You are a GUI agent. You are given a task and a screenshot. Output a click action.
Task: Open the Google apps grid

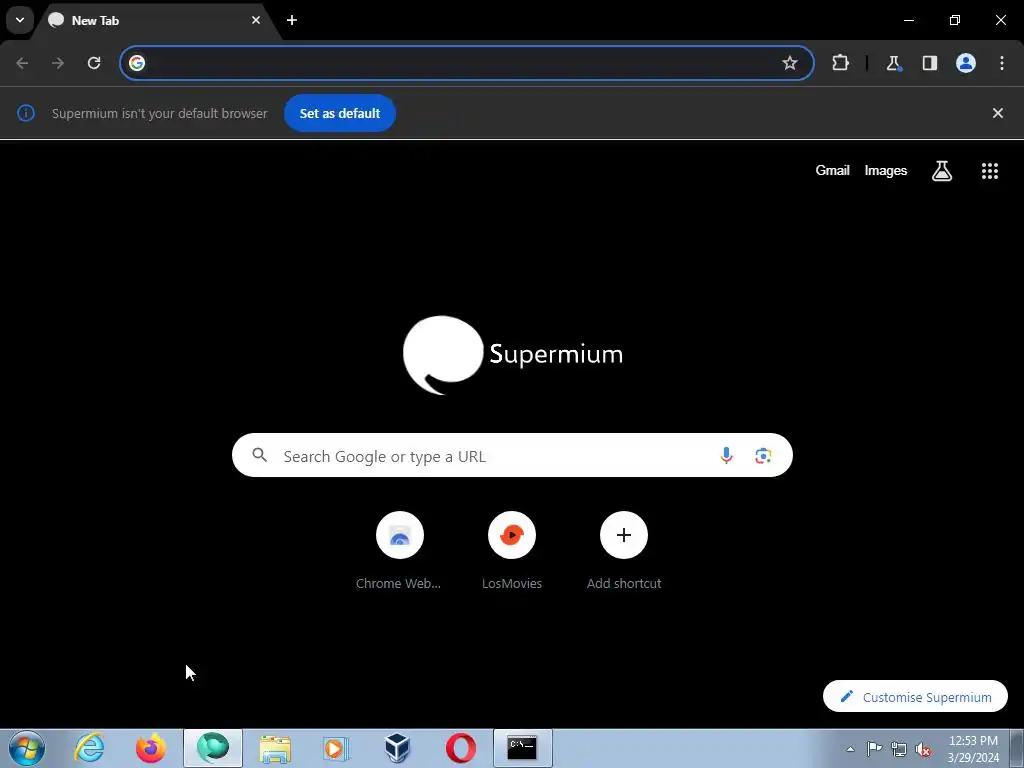click(x=989, y=170)
